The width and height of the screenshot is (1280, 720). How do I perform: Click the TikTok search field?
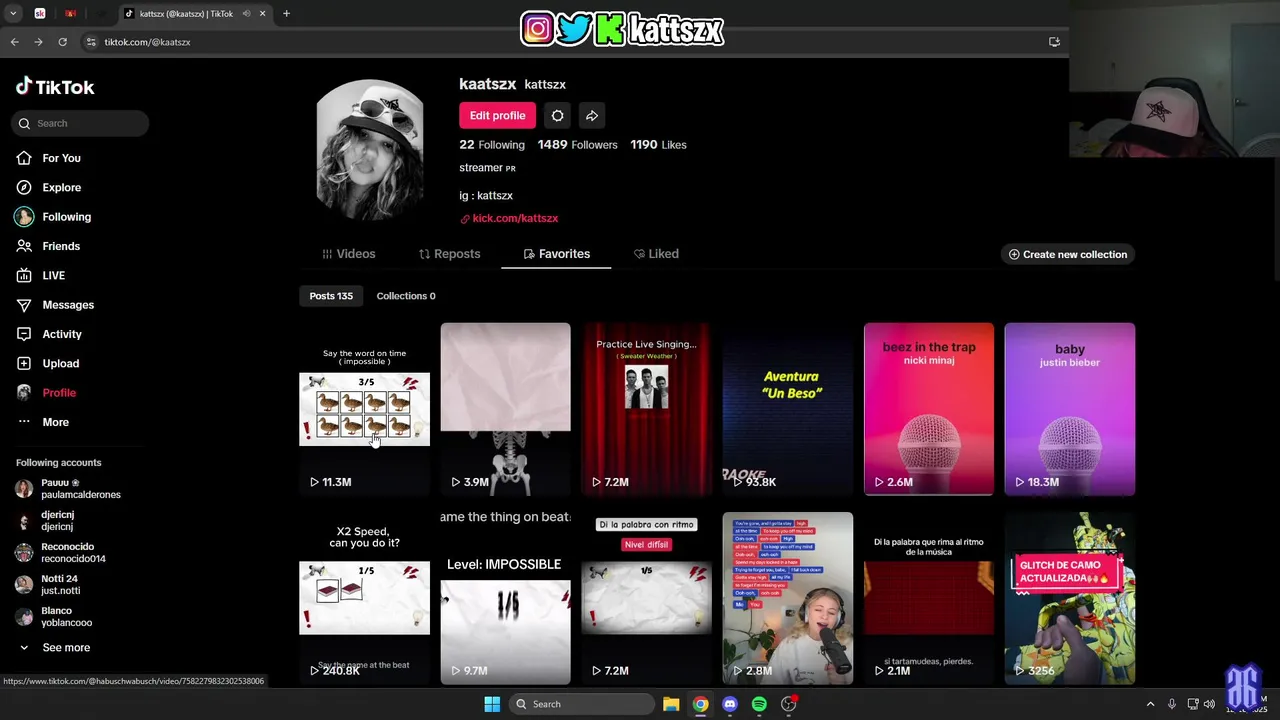(x=80, y=123)
